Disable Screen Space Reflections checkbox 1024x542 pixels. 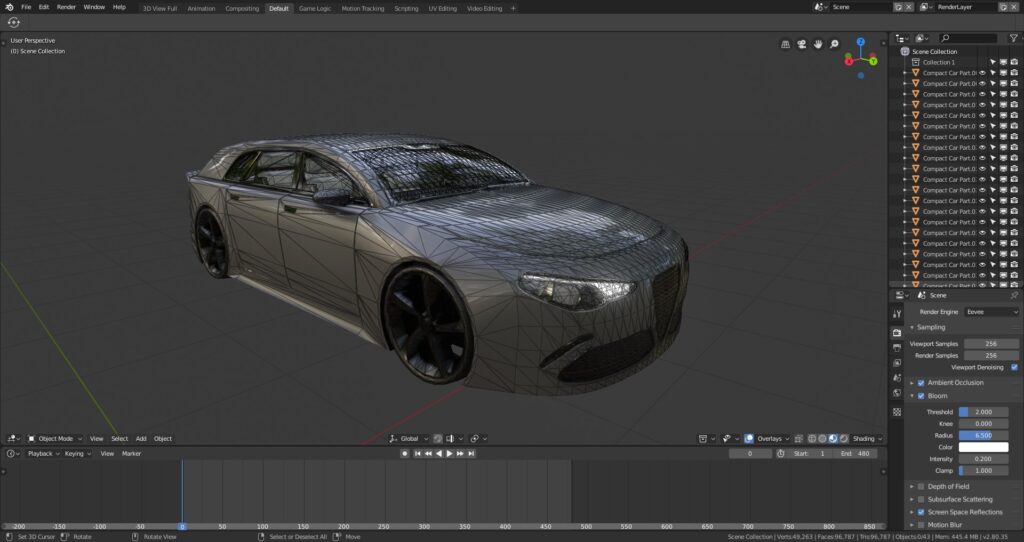pyautogui.click(x=921, y=512)
